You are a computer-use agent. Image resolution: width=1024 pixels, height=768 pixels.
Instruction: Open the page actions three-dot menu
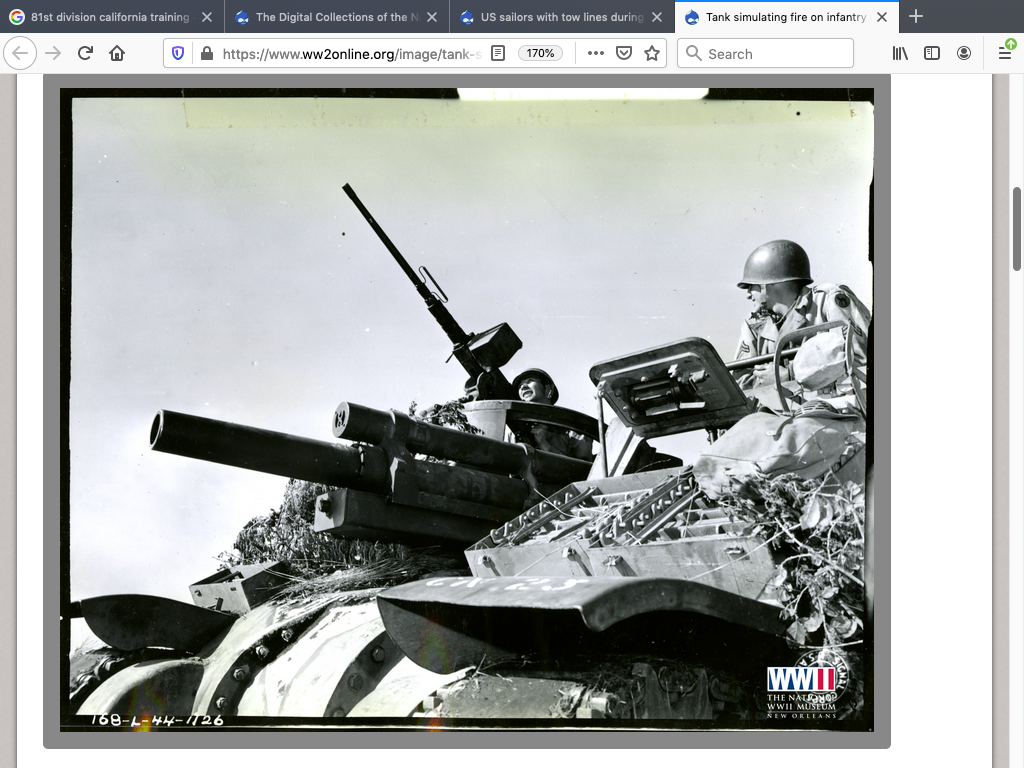595,53
